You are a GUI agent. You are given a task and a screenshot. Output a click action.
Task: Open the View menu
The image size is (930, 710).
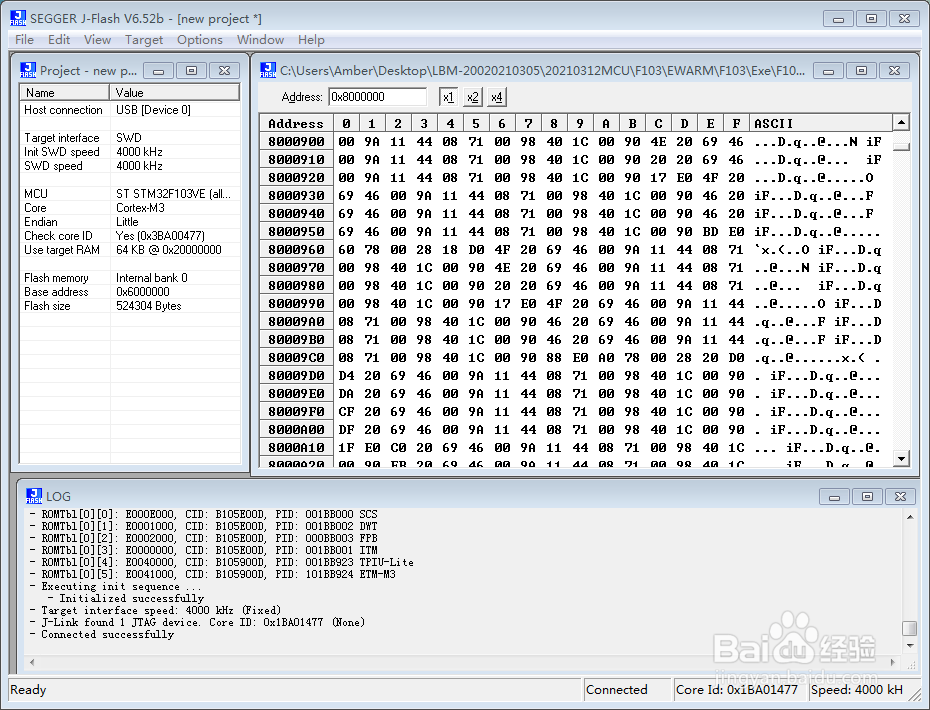tap(97, 40)
